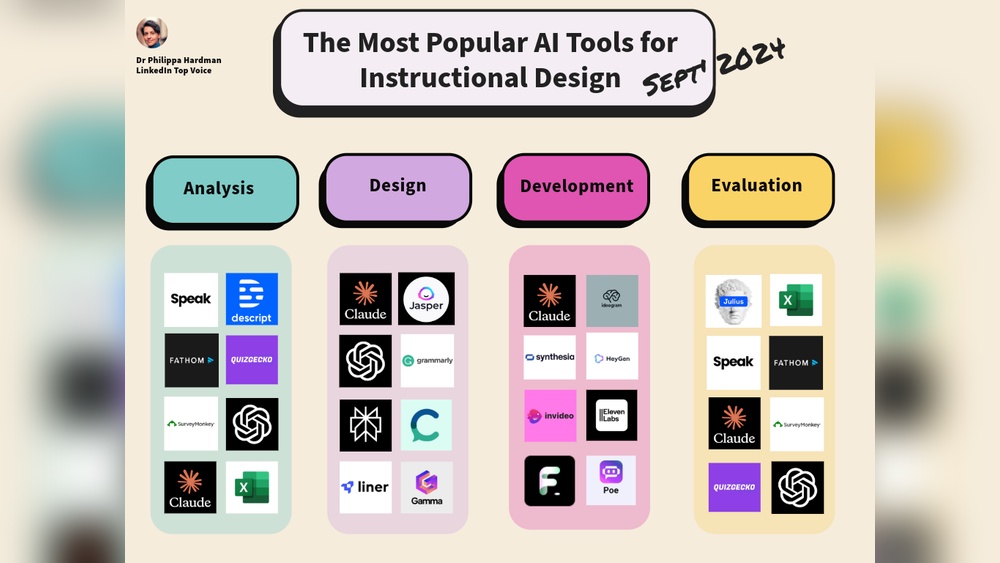Click the Claude logo in Evaluation column
Viewport: 1000px width, 563px height.
tap(734, 423)
